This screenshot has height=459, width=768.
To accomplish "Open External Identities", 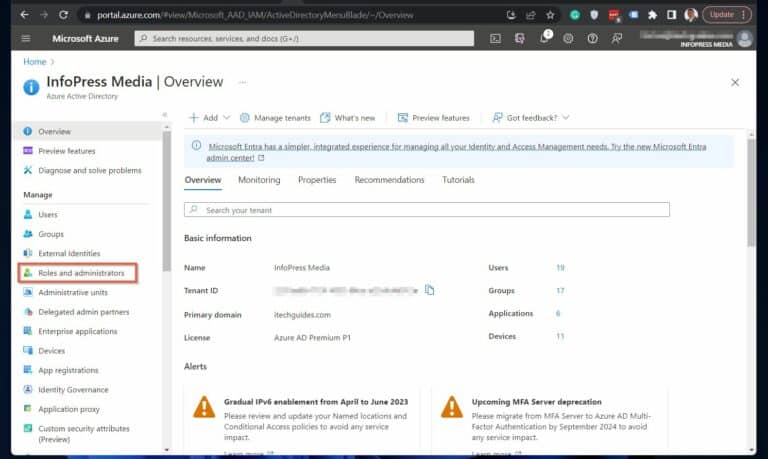I will coord(69,253).
